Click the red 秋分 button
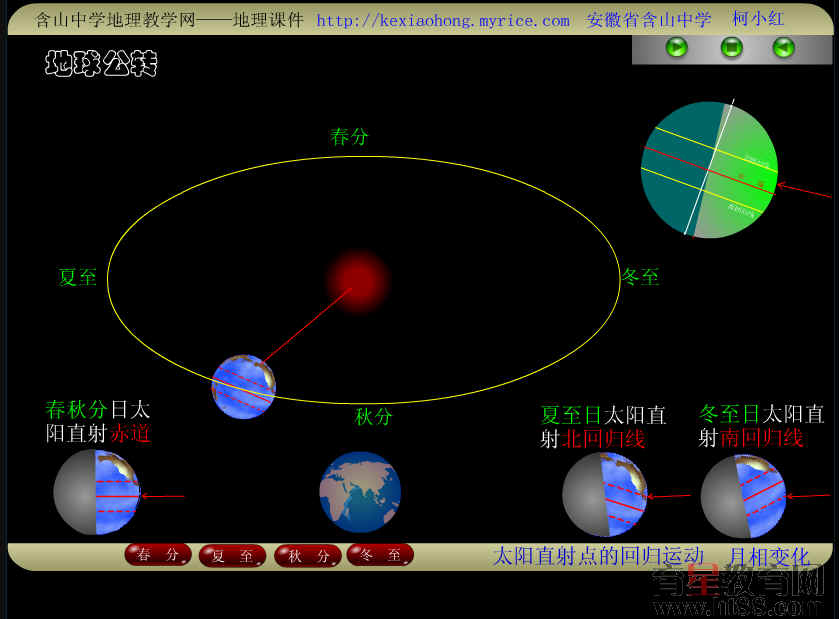Screen dimensions: 839x619 click(x=307, y=556)
